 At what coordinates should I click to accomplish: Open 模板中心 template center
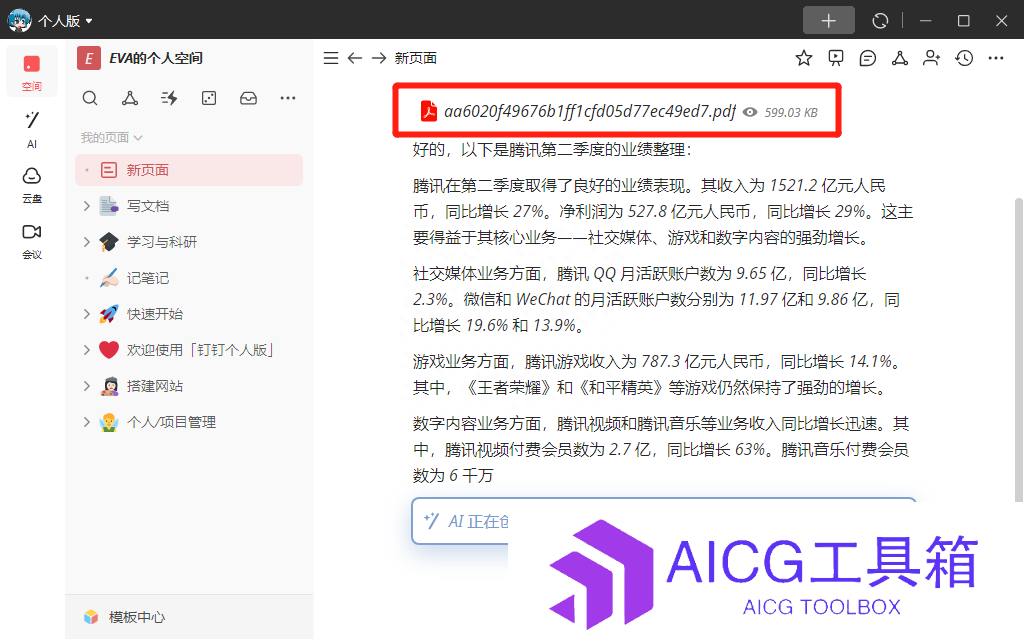pos(124,617)
